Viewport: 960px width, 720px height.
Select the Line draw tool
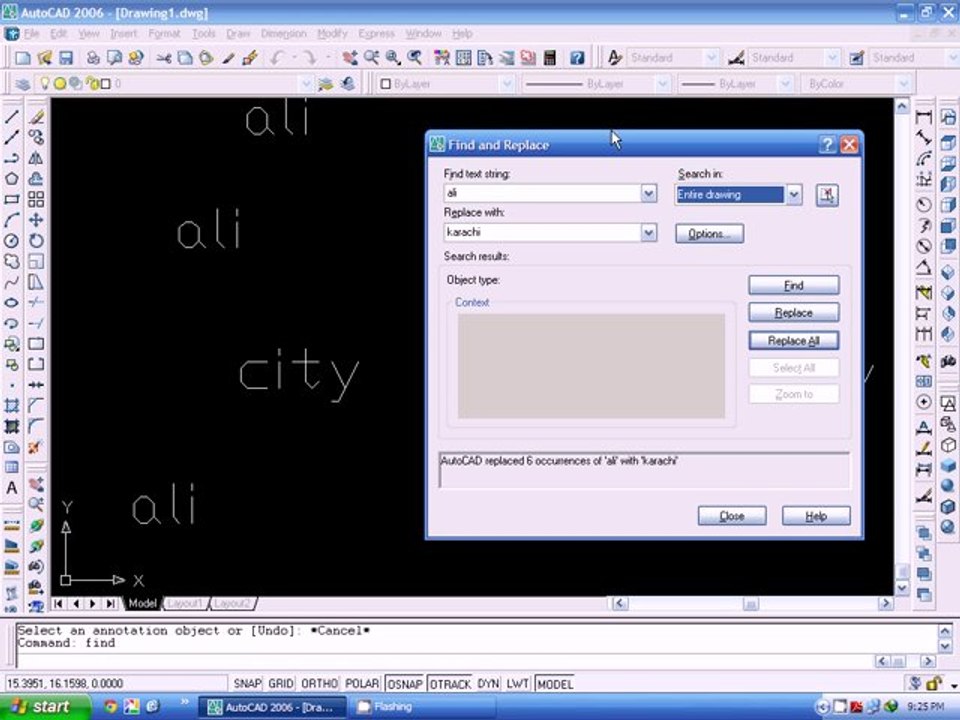tap(12, 116)
